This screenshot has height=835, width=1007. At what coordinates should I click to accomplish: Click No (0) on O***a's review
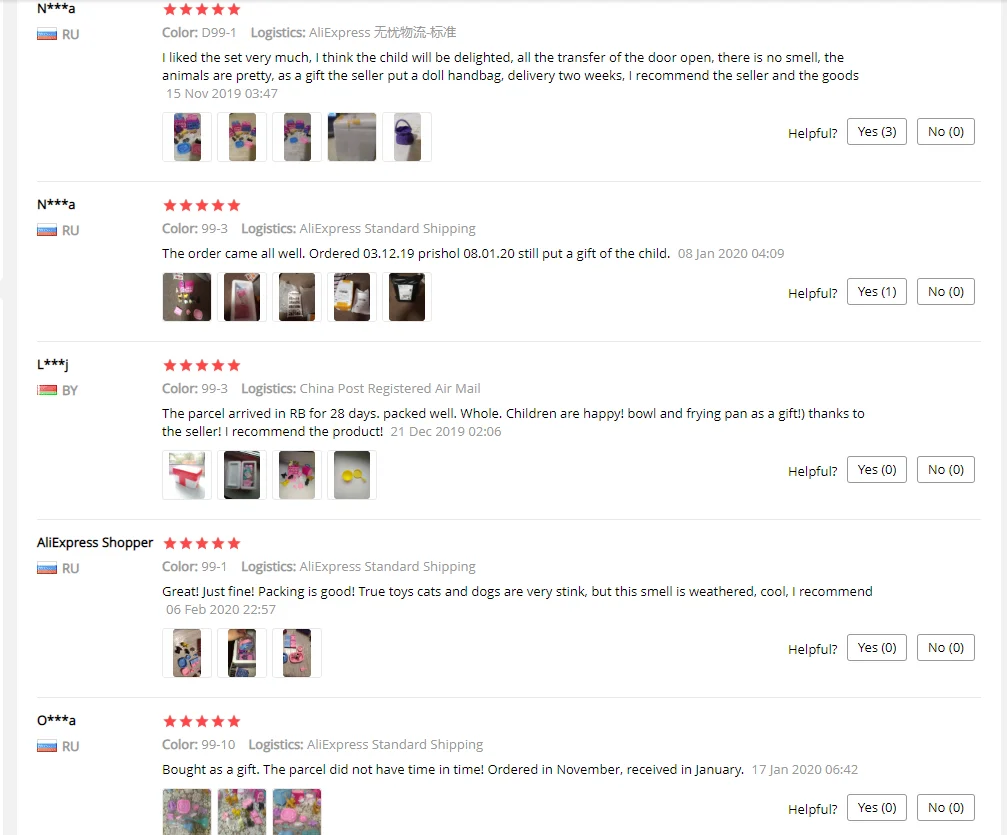pyautogui.click(x=945, y=807)
